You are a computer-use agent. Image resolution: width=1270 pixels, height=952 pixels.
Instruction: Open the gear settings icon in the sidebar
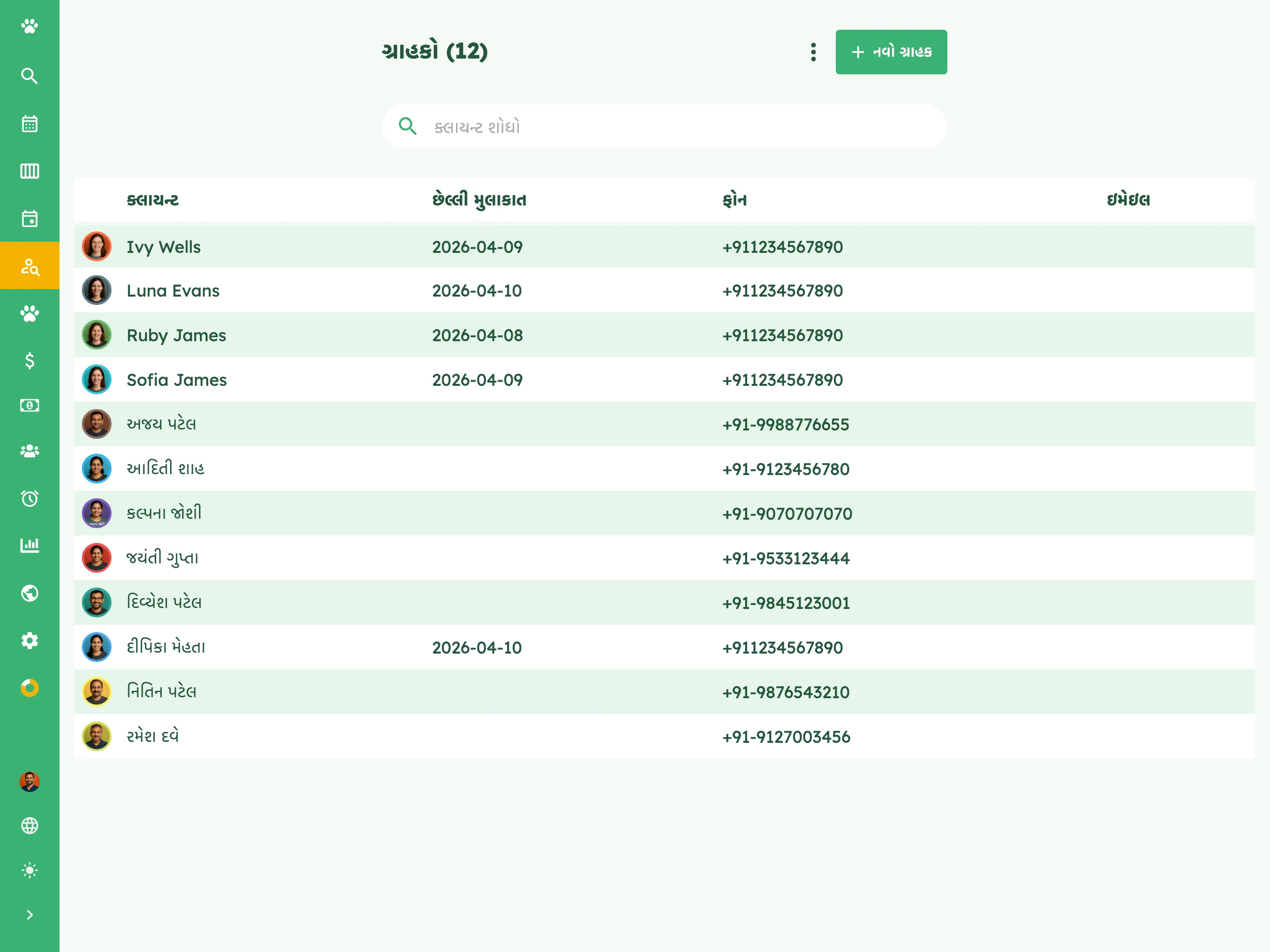pos(29,640)
